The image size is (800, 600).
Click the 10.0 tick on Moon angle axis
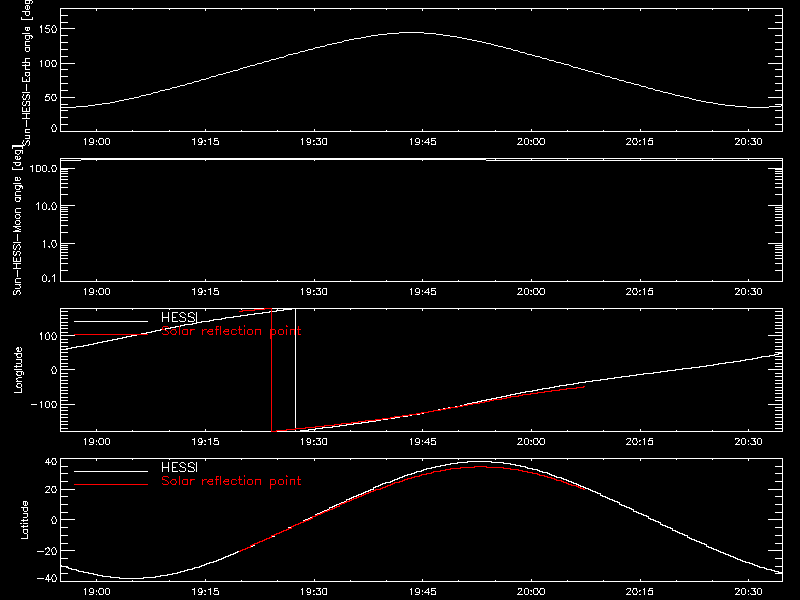[46, 206]
